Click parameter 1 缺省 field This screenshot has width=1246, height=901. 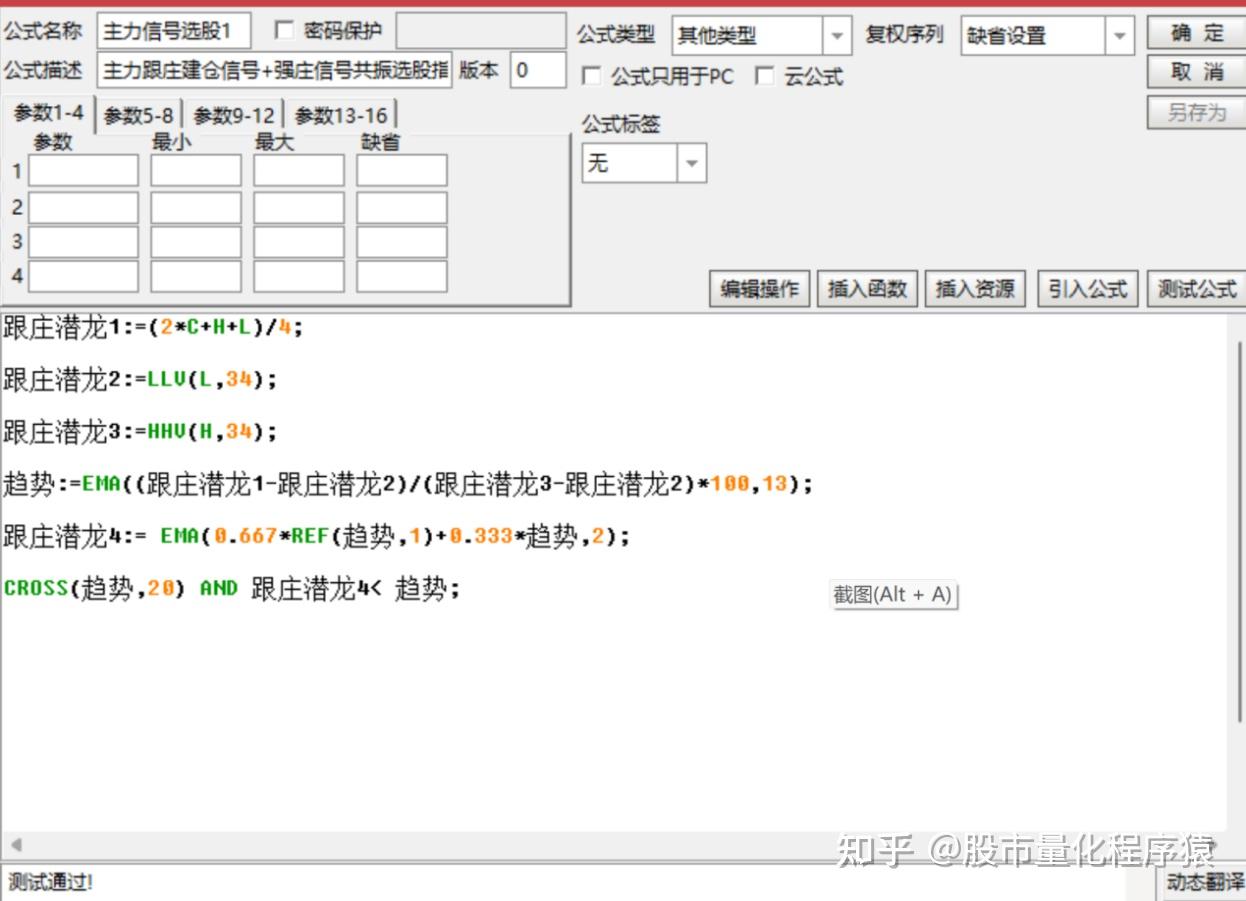pyautogui.click(x=401, y=170)
